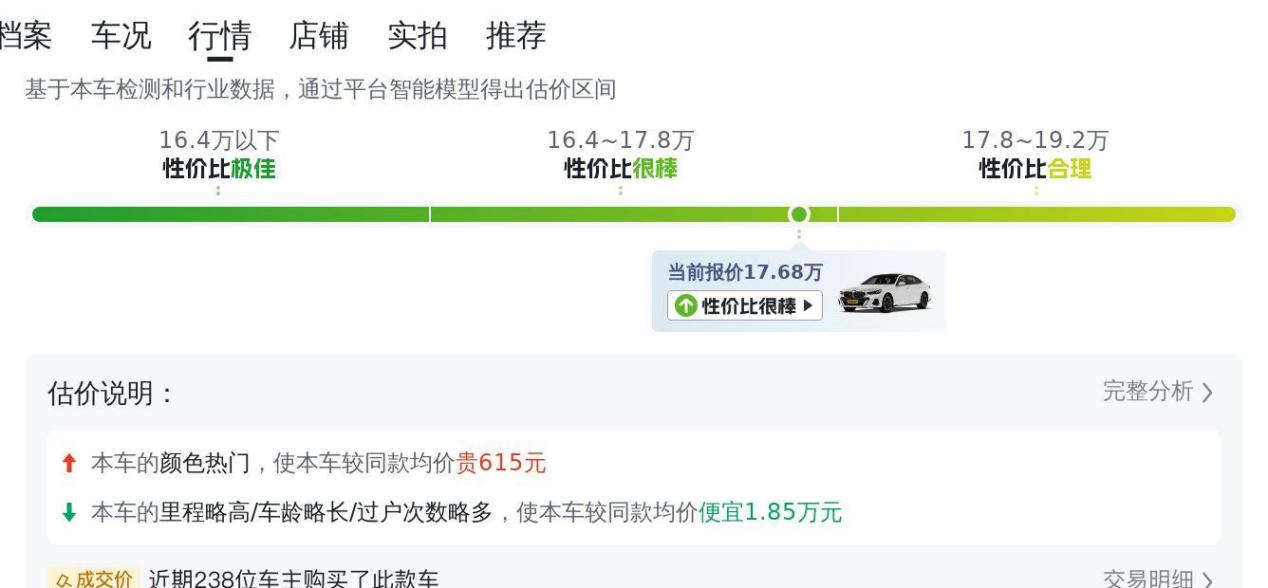Click the white car thumbnail image
Screen dimensions: 1268x588
(884, 292)
